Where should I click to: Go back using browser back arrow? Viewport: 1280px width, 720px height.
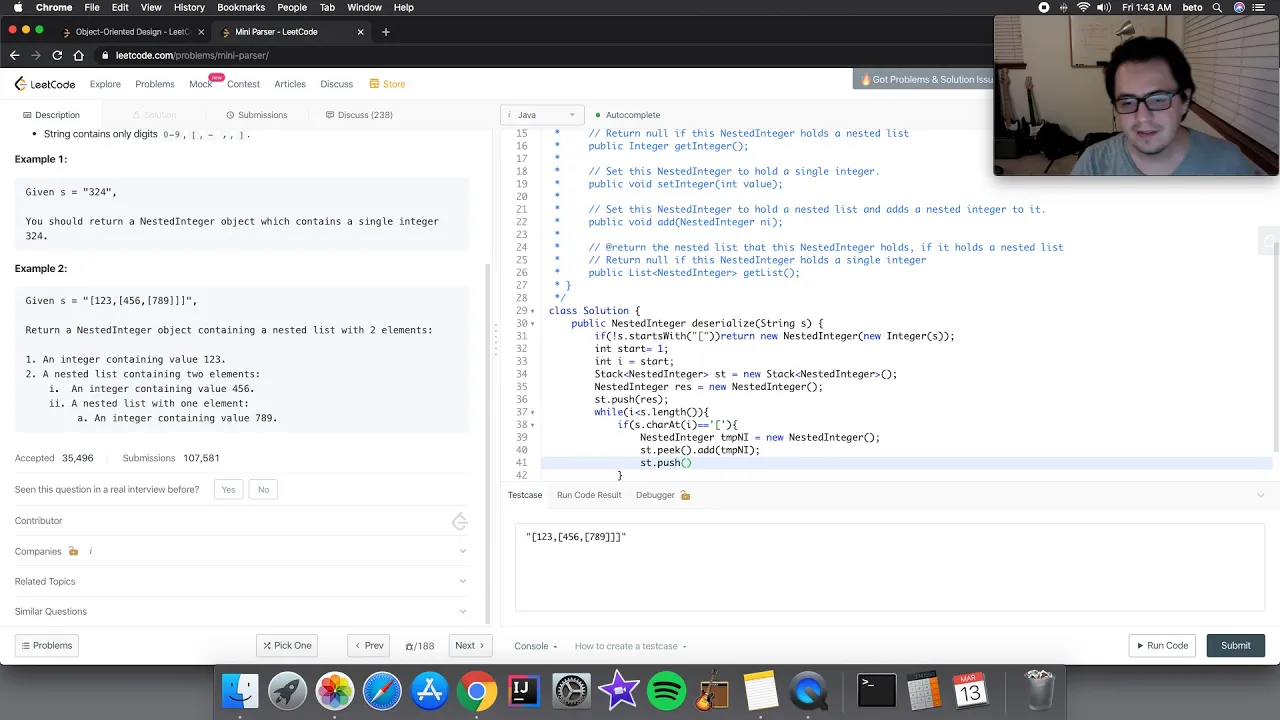[14, 55]
